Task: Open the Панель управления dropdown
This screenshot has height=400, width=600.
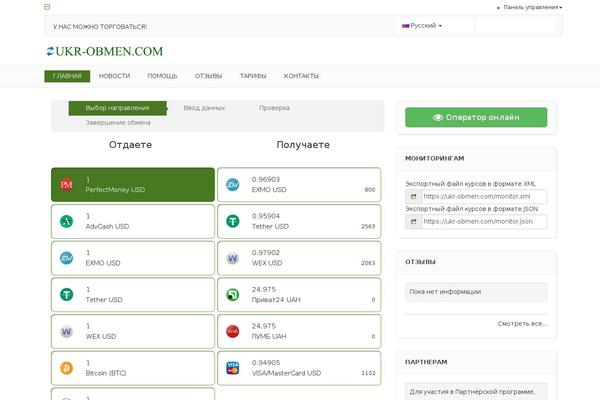Action: tap(533, 7)
